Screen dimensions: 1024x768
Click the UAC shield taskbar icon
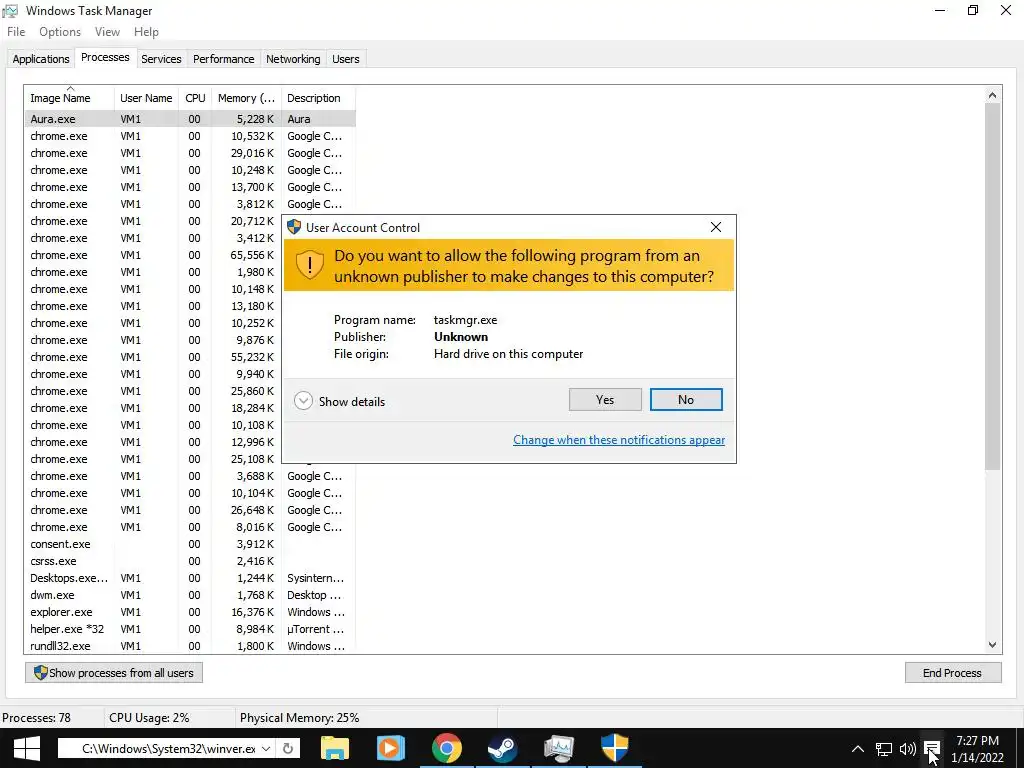(x=615, y=748)
